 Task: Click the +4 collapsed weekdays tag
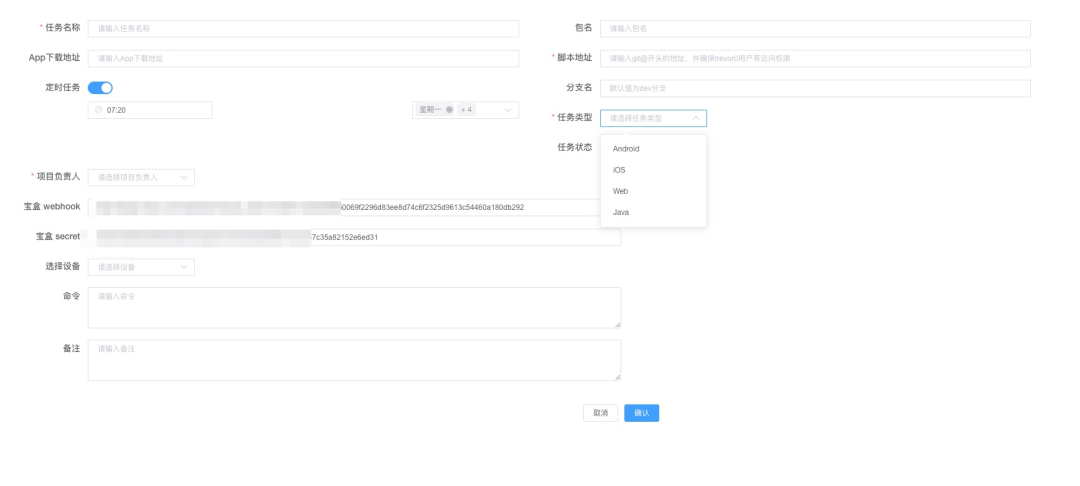(x=466, y=110)
